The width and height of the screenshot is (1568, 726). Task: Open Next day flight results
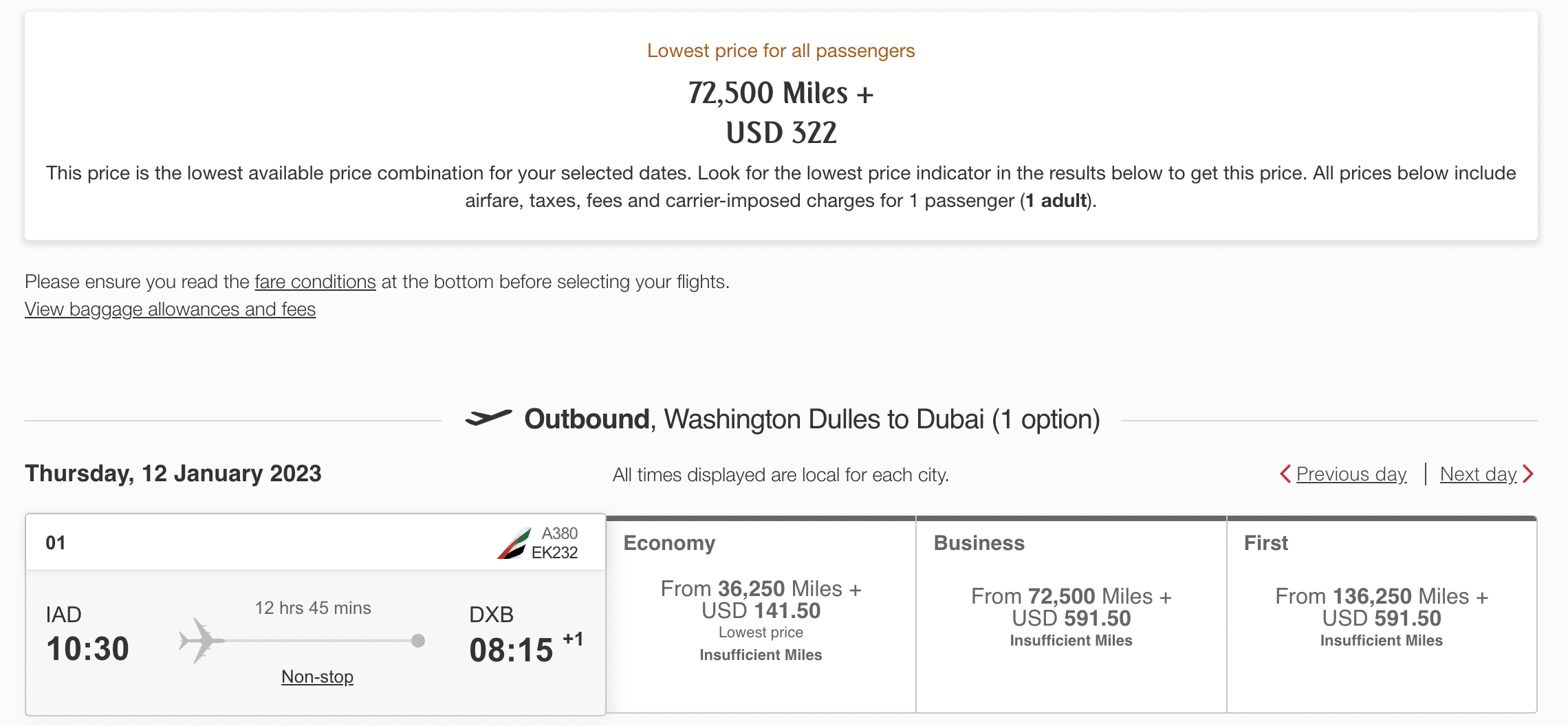(x=1479, y=474)
